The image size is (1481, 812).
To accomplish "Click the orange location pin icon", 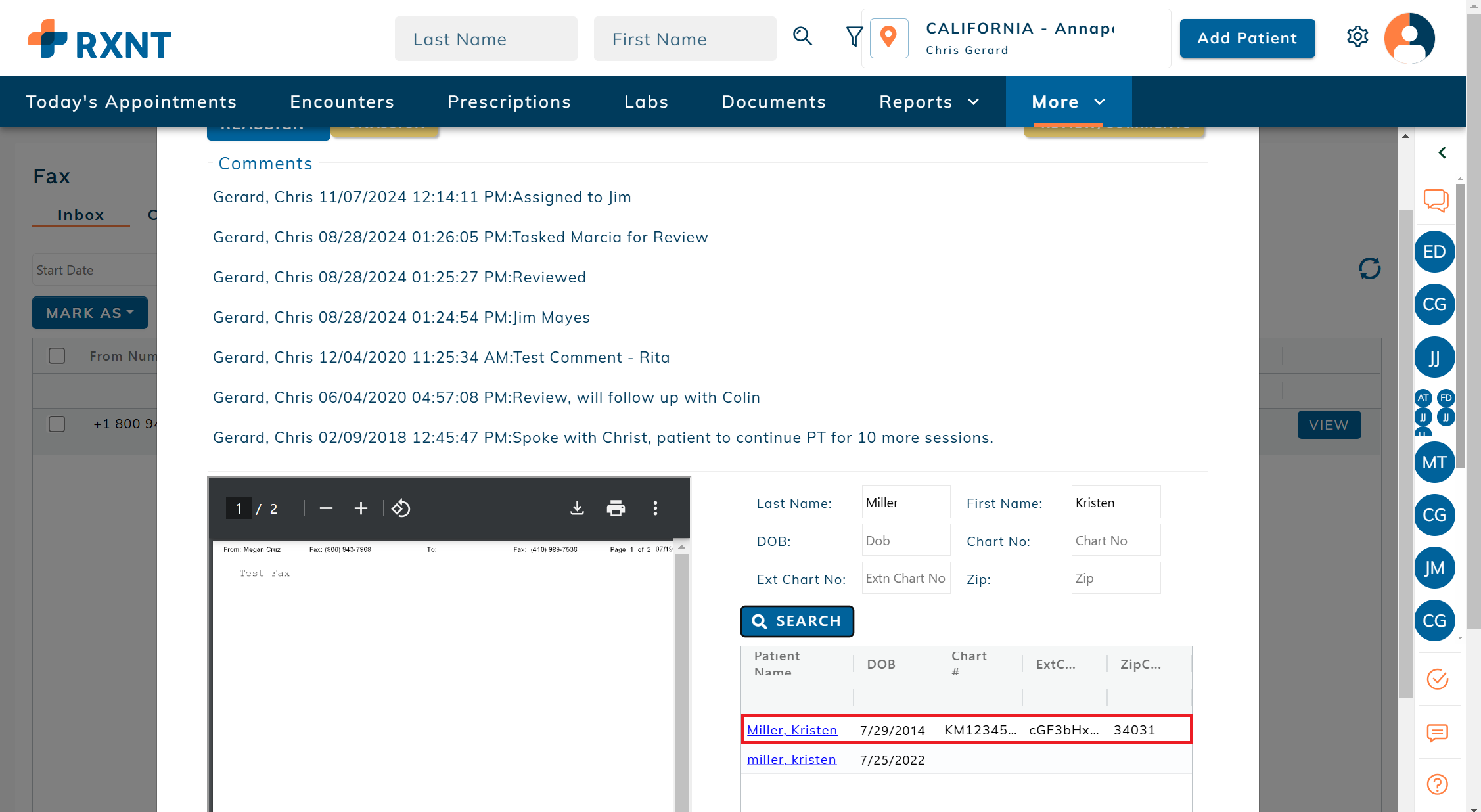I will pyautogui.click(x=888, y=37).
